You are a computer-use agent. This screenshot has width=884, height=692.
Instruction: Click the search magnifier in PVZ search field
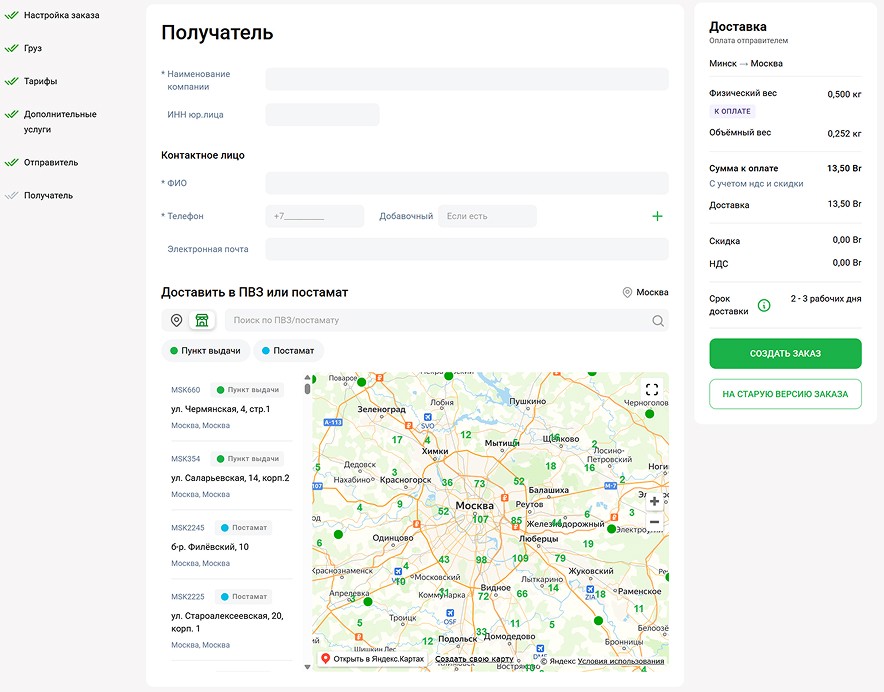click(657, 320)
